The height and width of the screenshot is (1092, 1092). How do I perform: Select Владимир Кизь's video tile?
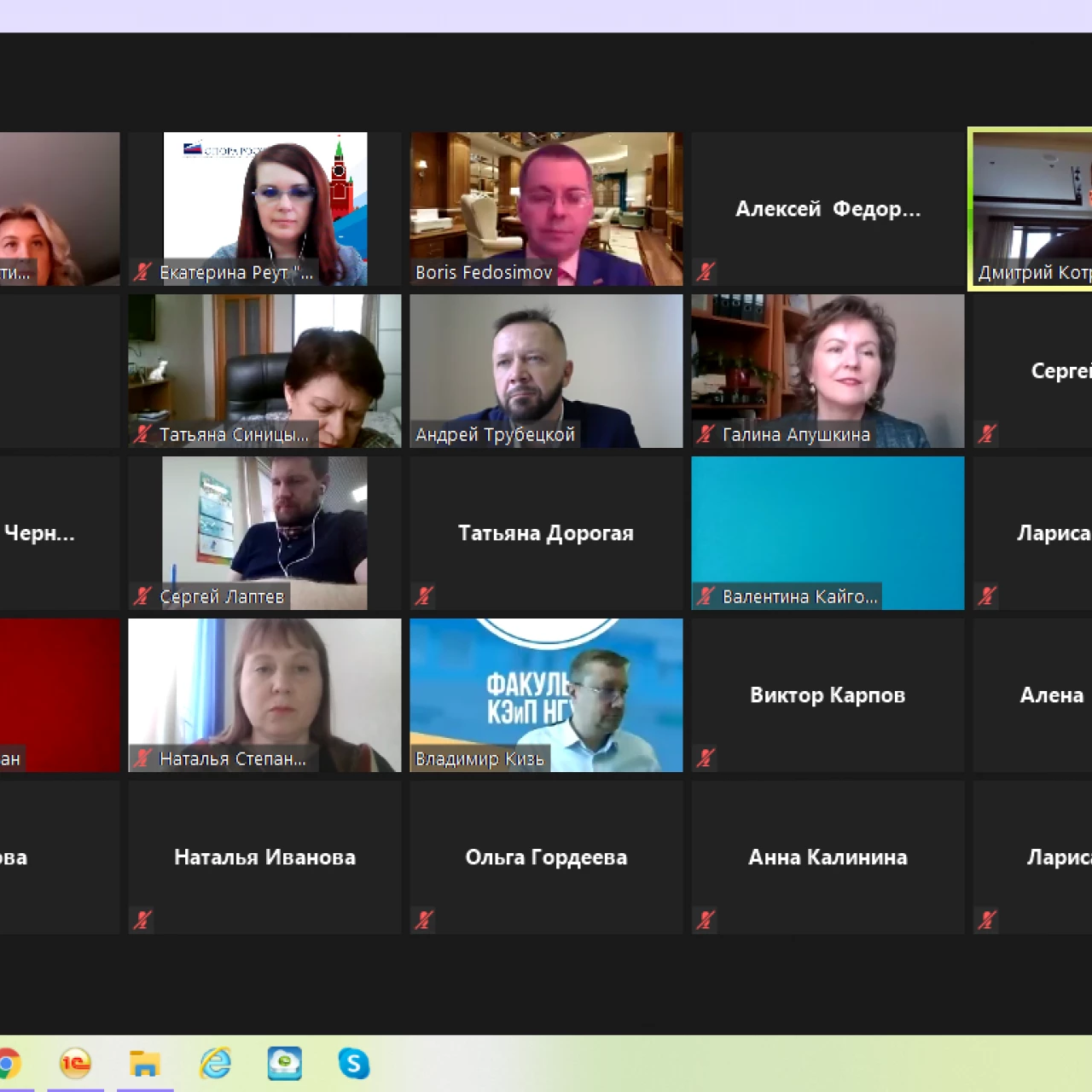(546, 695)
